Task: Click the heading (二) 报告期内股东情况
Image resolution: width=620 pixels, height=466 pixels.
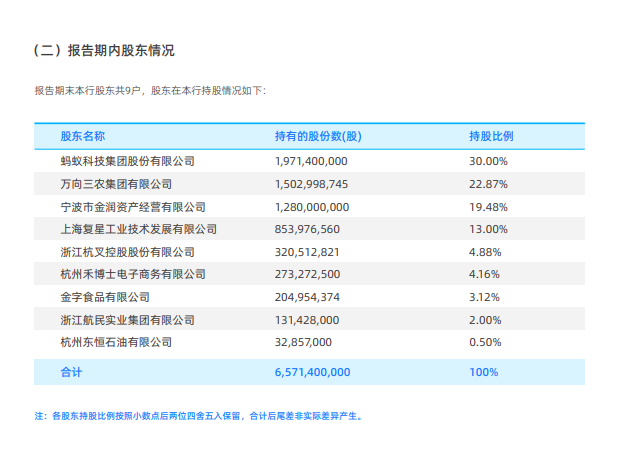Action: pyautogui.click(x=104, y=51)
